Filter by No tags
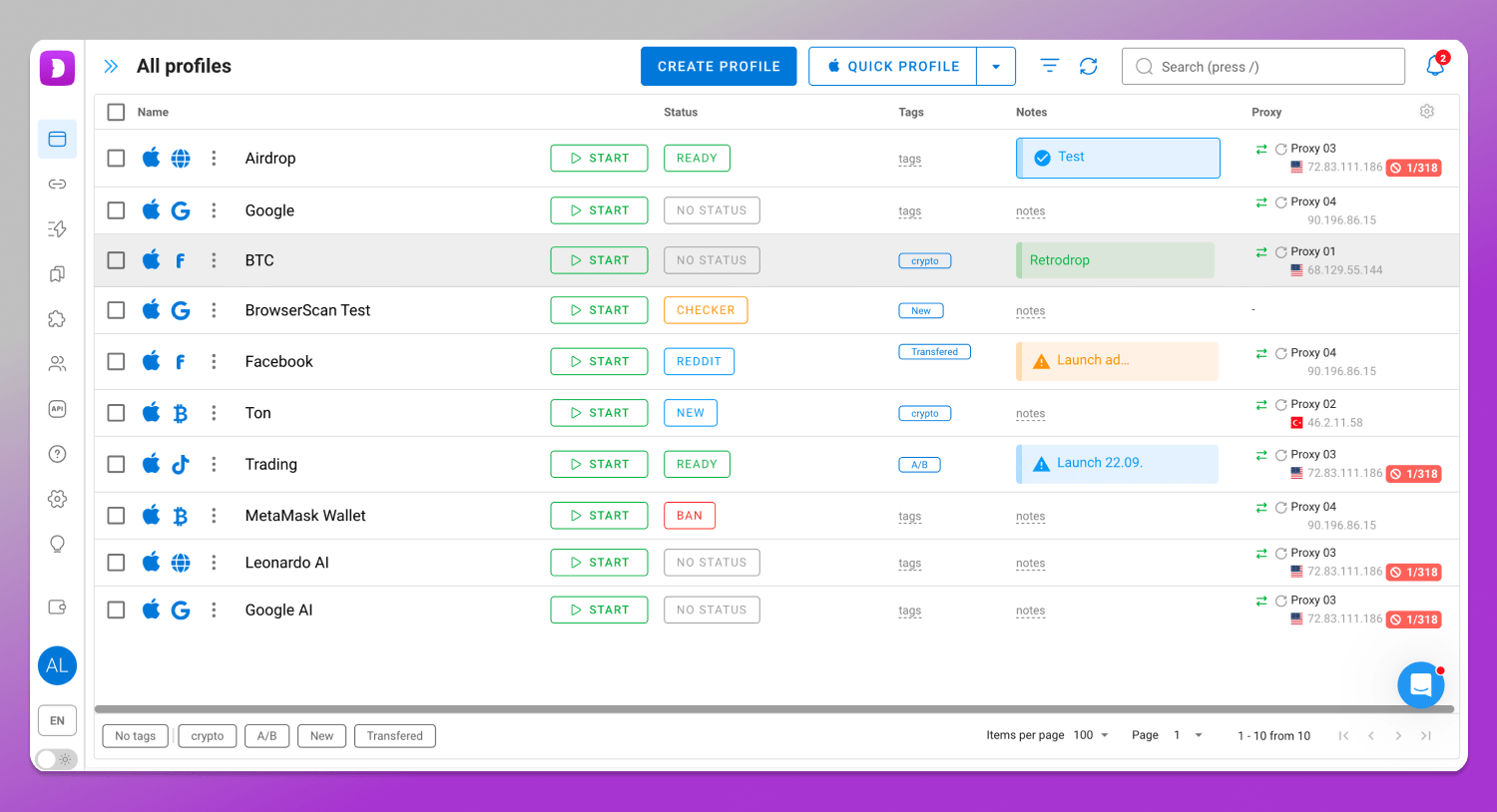The height and width of the screenshot is (812, 1497). click(136, 736)
